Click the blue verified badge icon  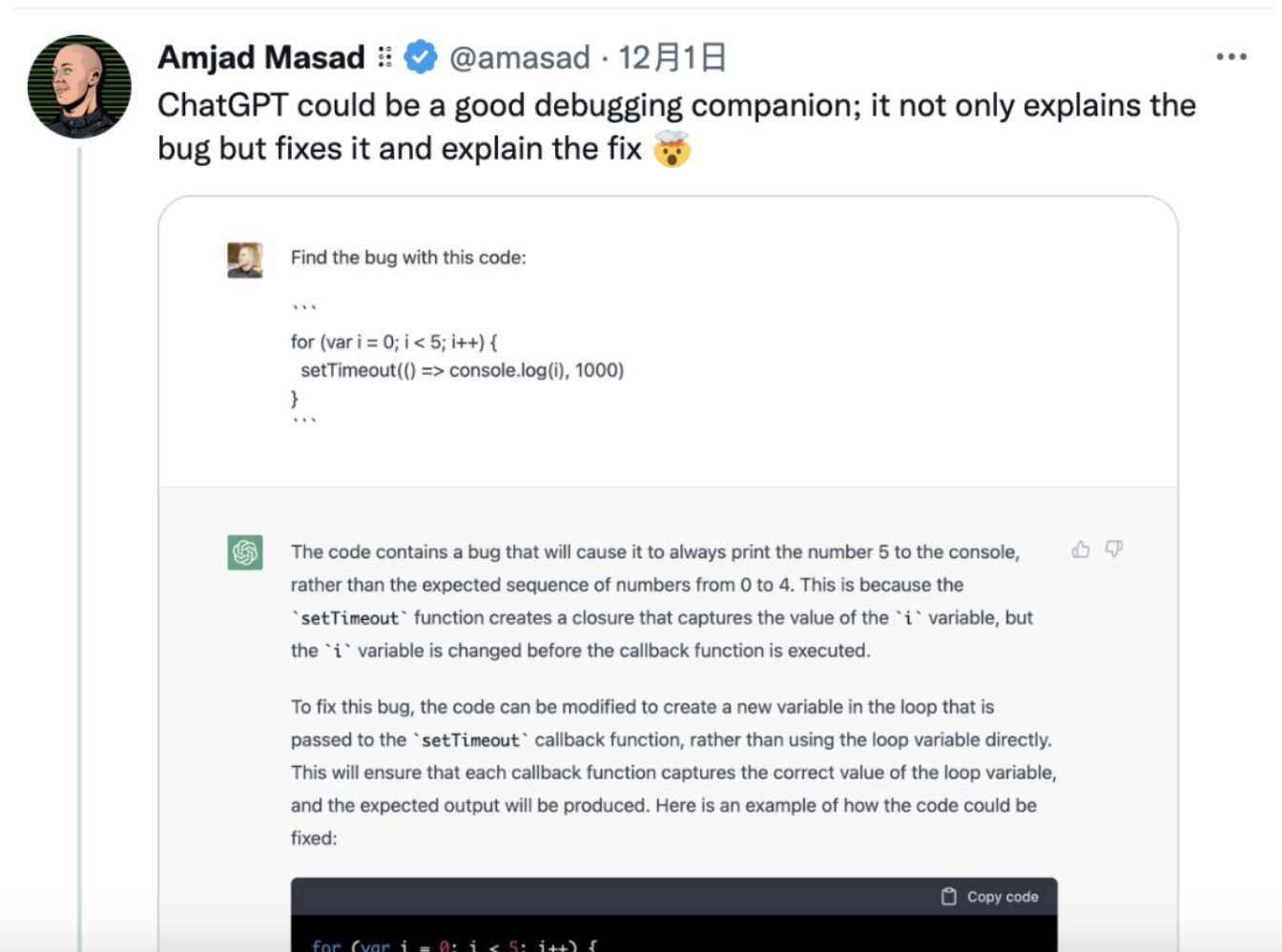(420, 57)
